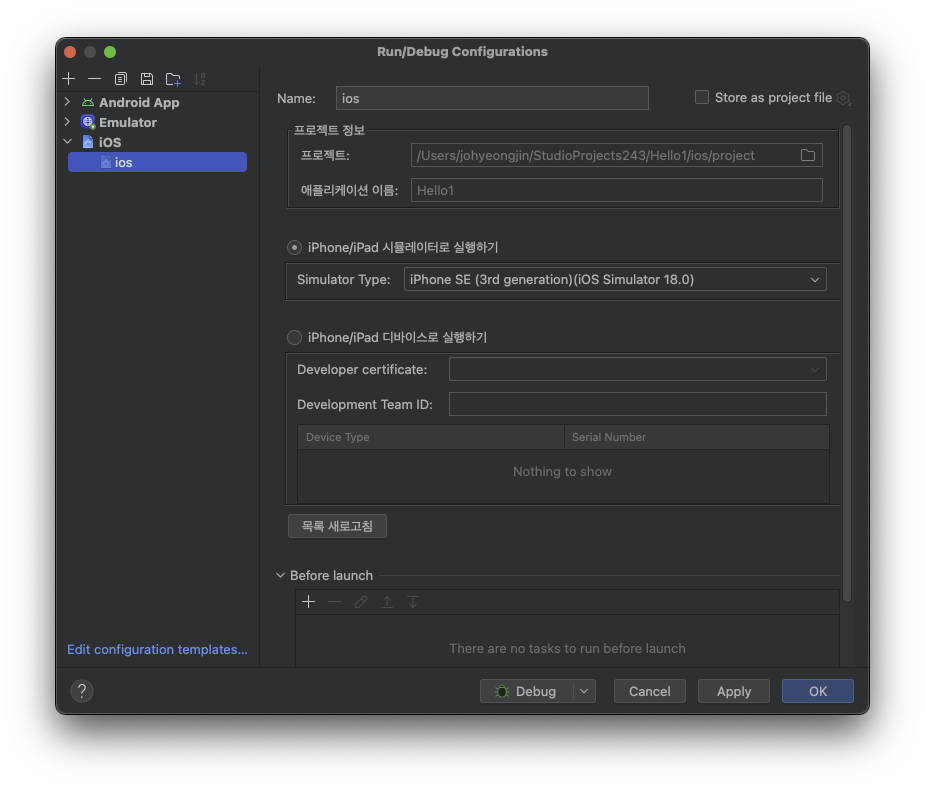This screenshot has width=925, height=788.
Task: Create a new configuration folder
Action: [x=173, y=78]
